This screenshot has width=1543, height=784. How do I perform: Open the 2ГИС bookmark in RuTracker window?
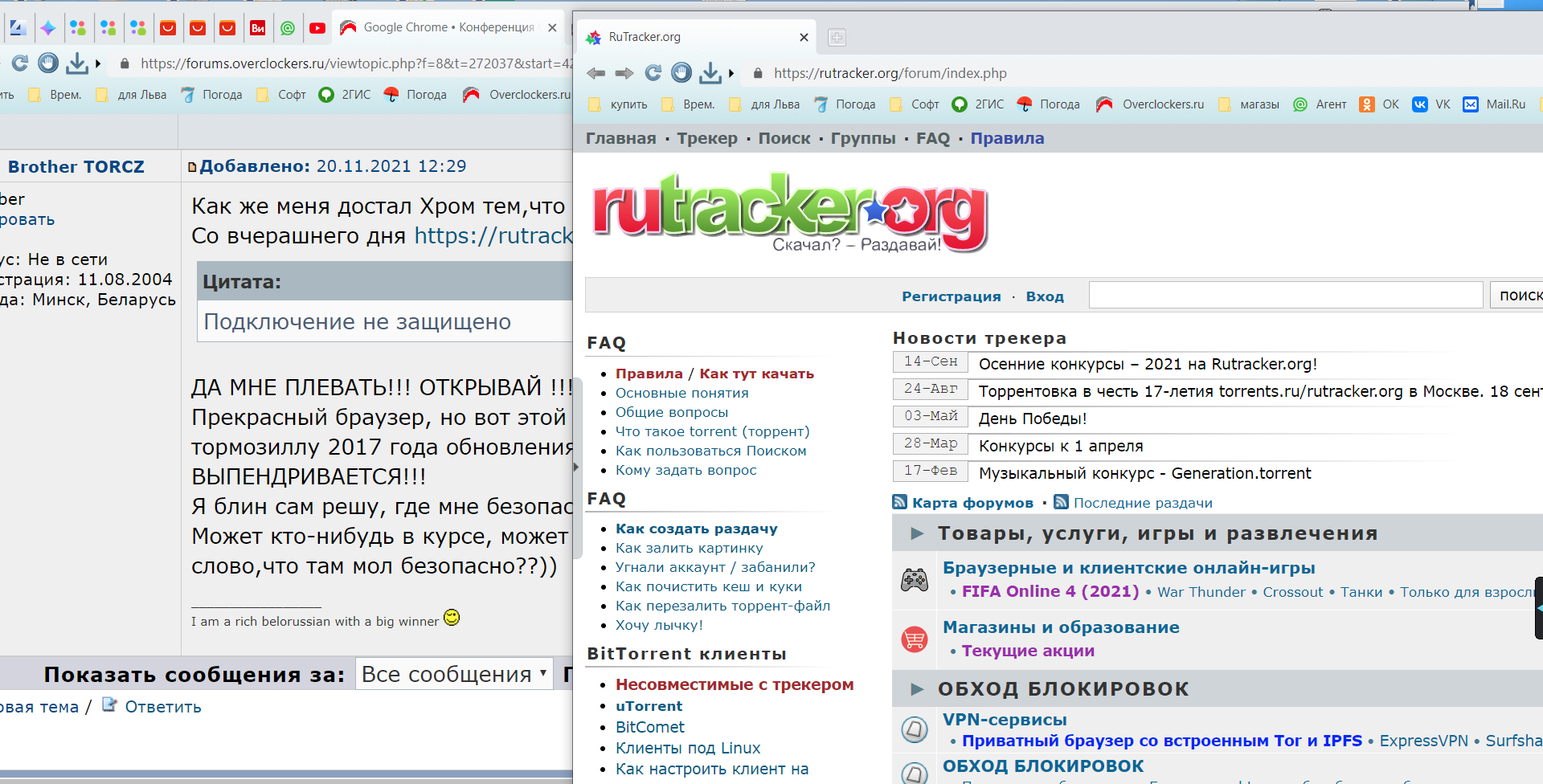click(x=978, y=104)
